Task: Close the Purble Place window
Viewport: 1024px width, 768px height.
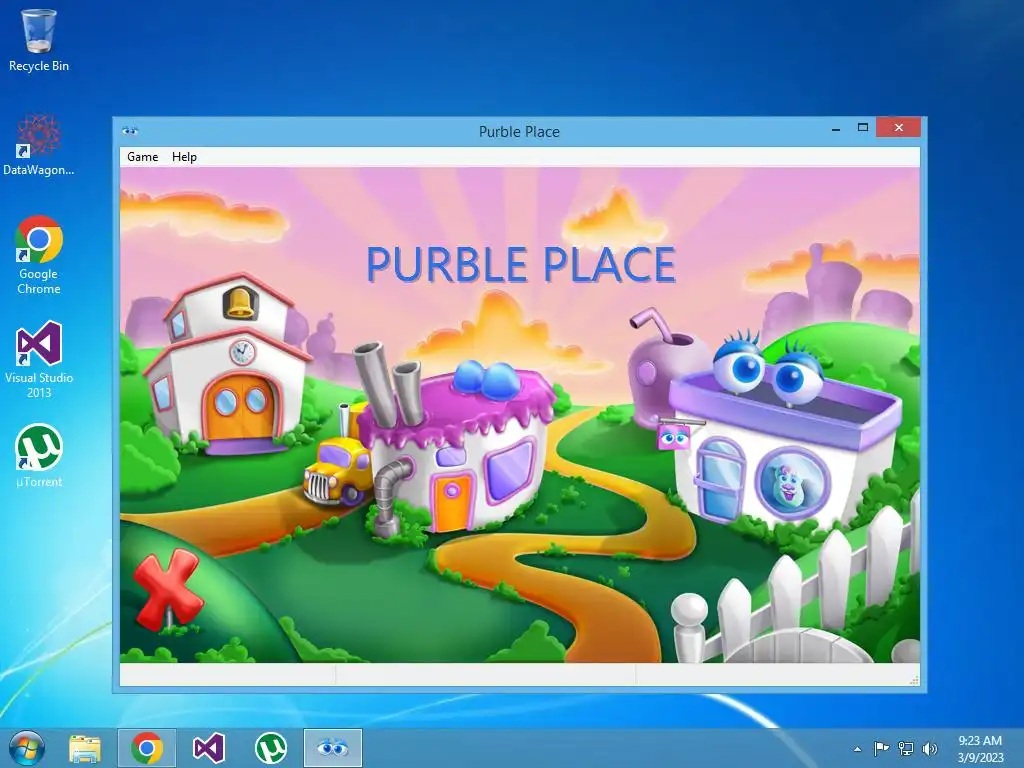Action: (x=899, y=127)
